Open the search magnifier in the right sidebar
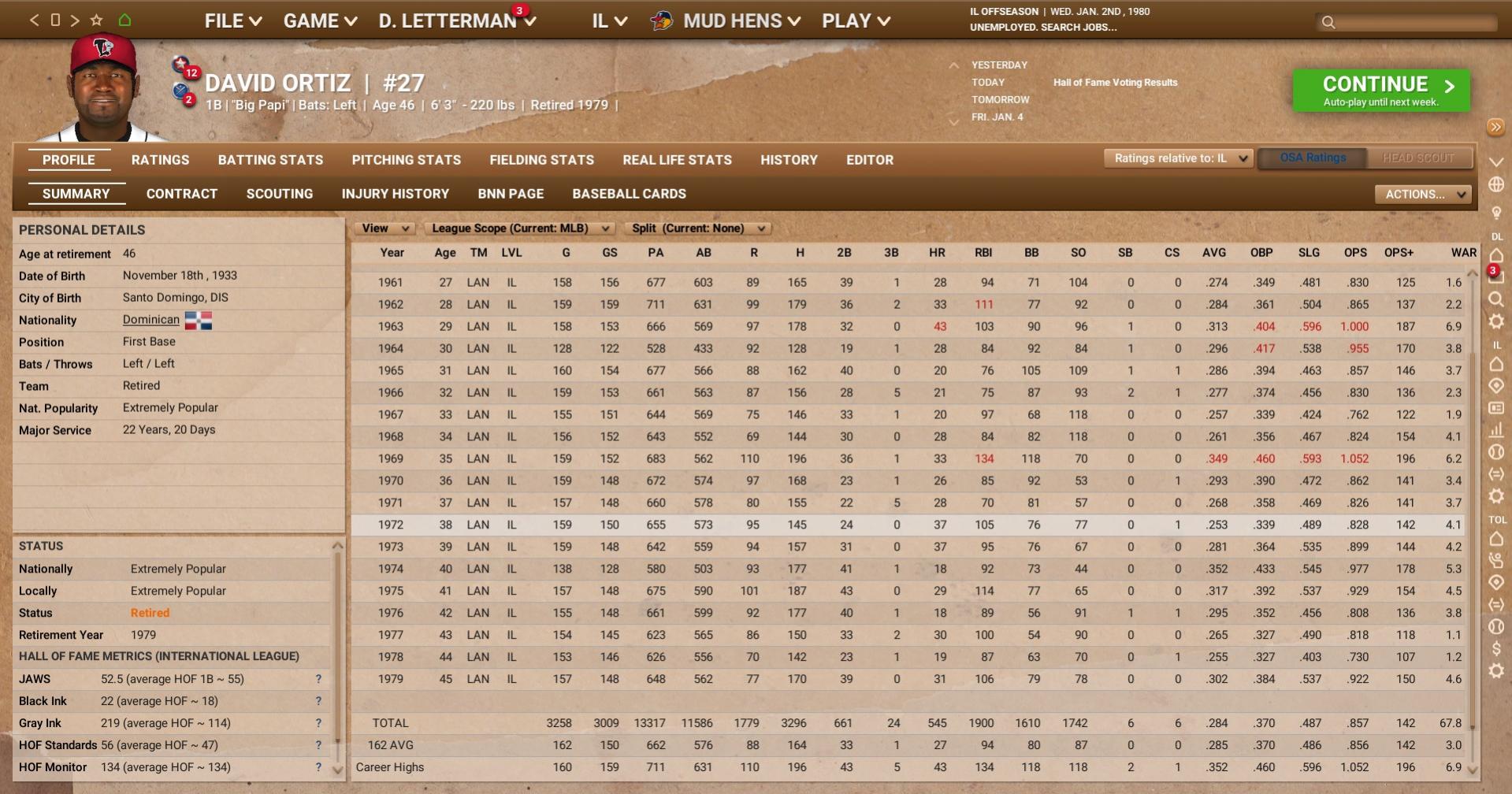Screen dimensions: 1512x794 pyautogui.click(x=1497, y=299)
